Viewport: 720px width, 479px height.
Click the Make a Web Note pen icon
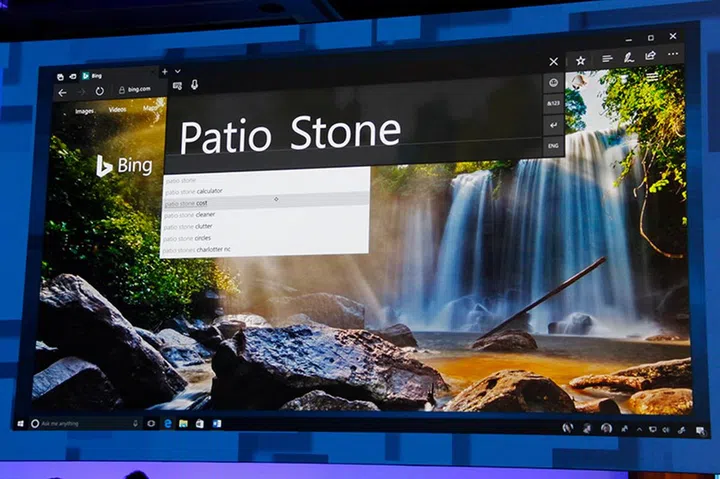629,58
